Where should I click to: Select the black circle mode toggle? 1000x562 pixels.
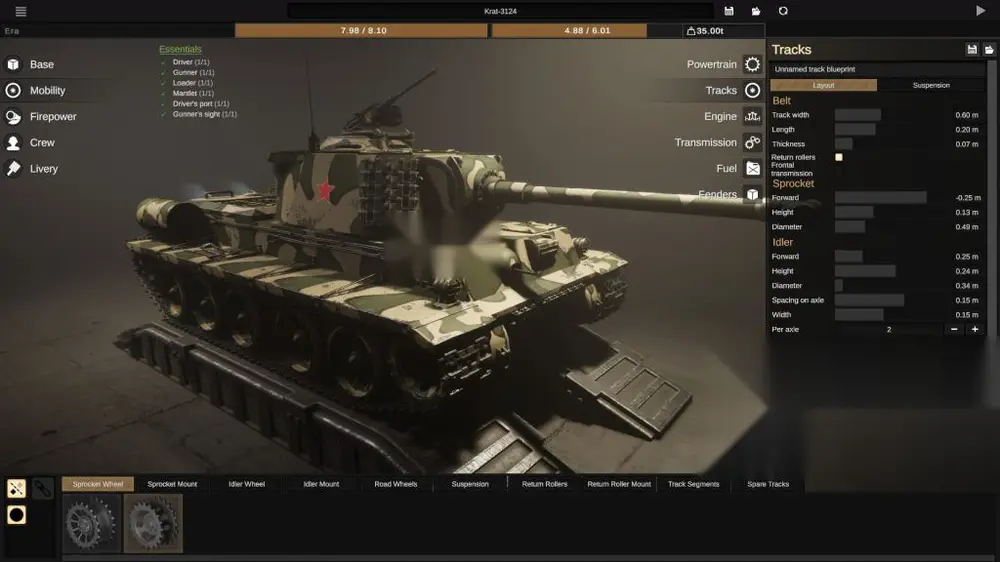16,515
